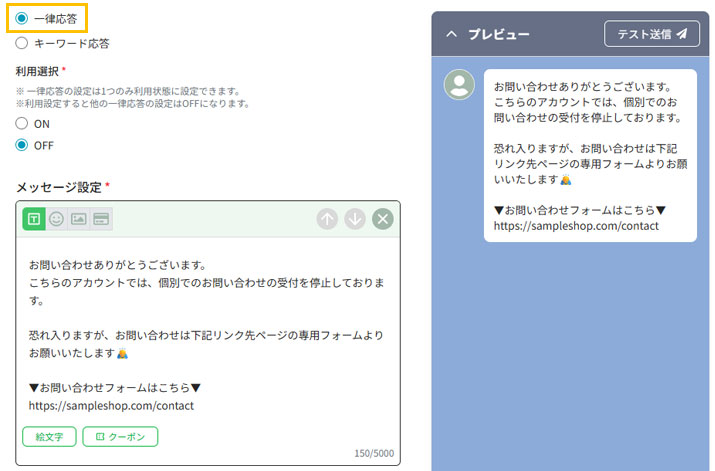Screen dimensions: 715x471
Task: Select the 一律応答 radio option
Action: [22, 18]
